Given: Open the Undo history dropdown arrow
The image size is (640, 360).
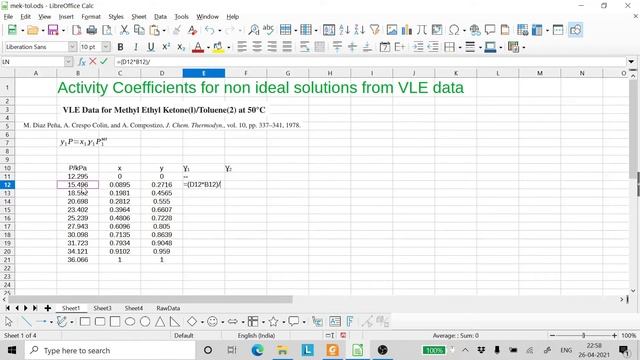Looking at the screenshot, I should [x=220, y=30].
